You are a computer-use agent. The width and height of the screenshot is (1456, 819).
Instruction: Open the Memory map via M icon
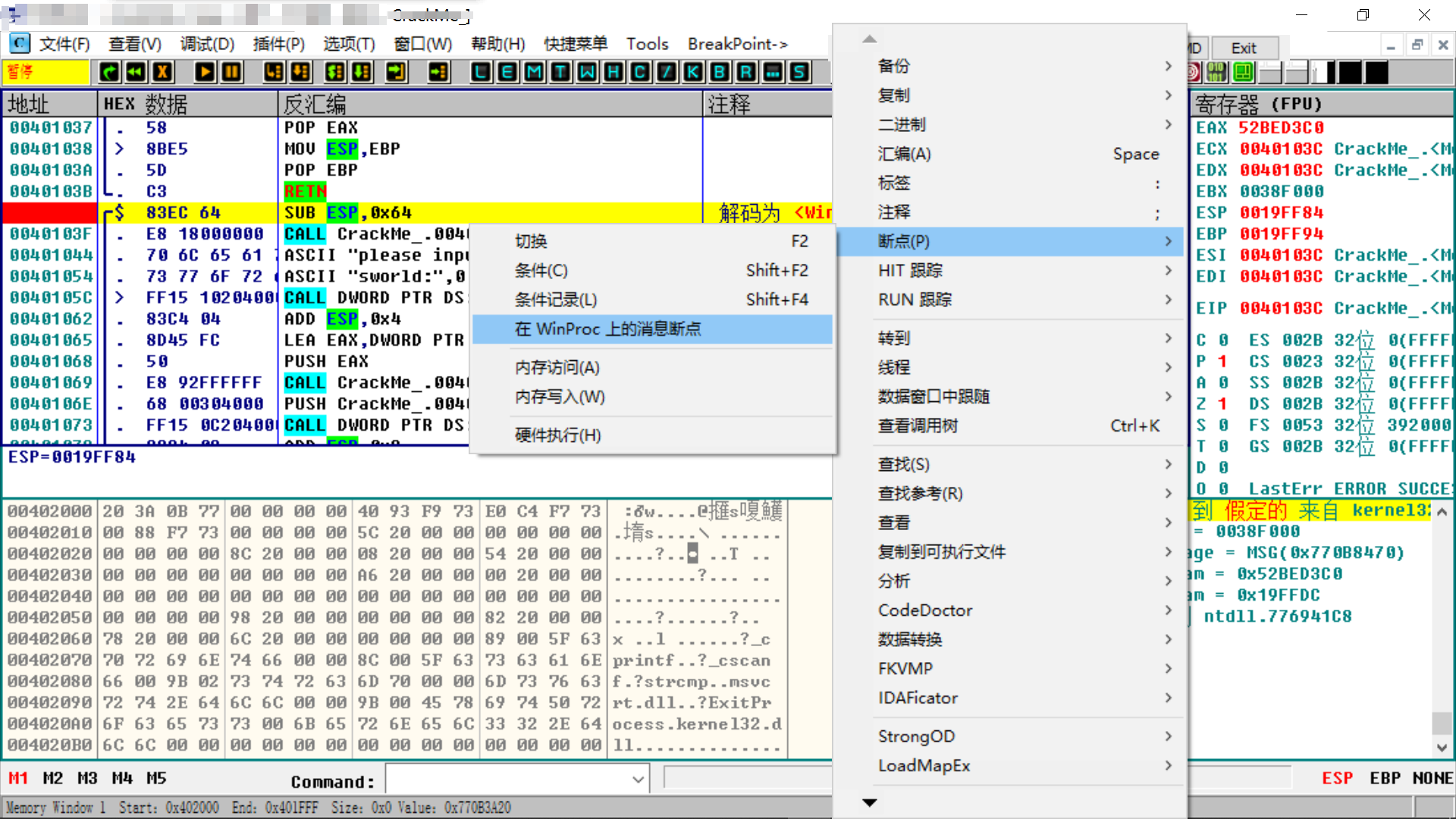534,72
